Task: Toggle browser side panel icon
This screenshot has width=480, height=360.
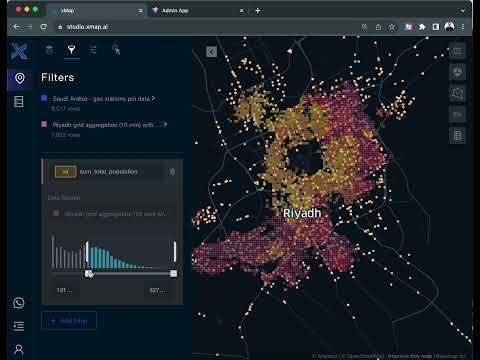Action: (436, 27)
